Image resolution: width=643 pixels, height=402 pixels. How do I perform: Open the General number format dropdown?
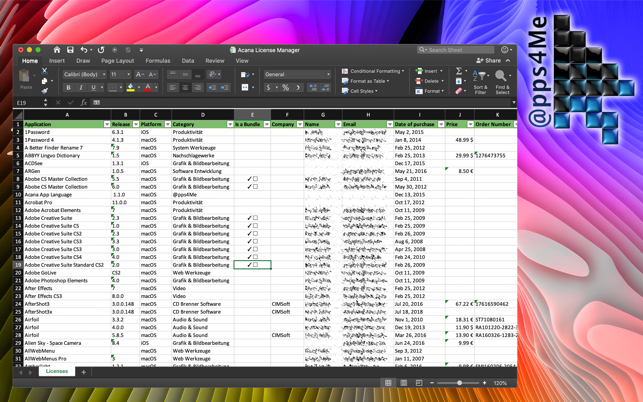click(328, 74)
